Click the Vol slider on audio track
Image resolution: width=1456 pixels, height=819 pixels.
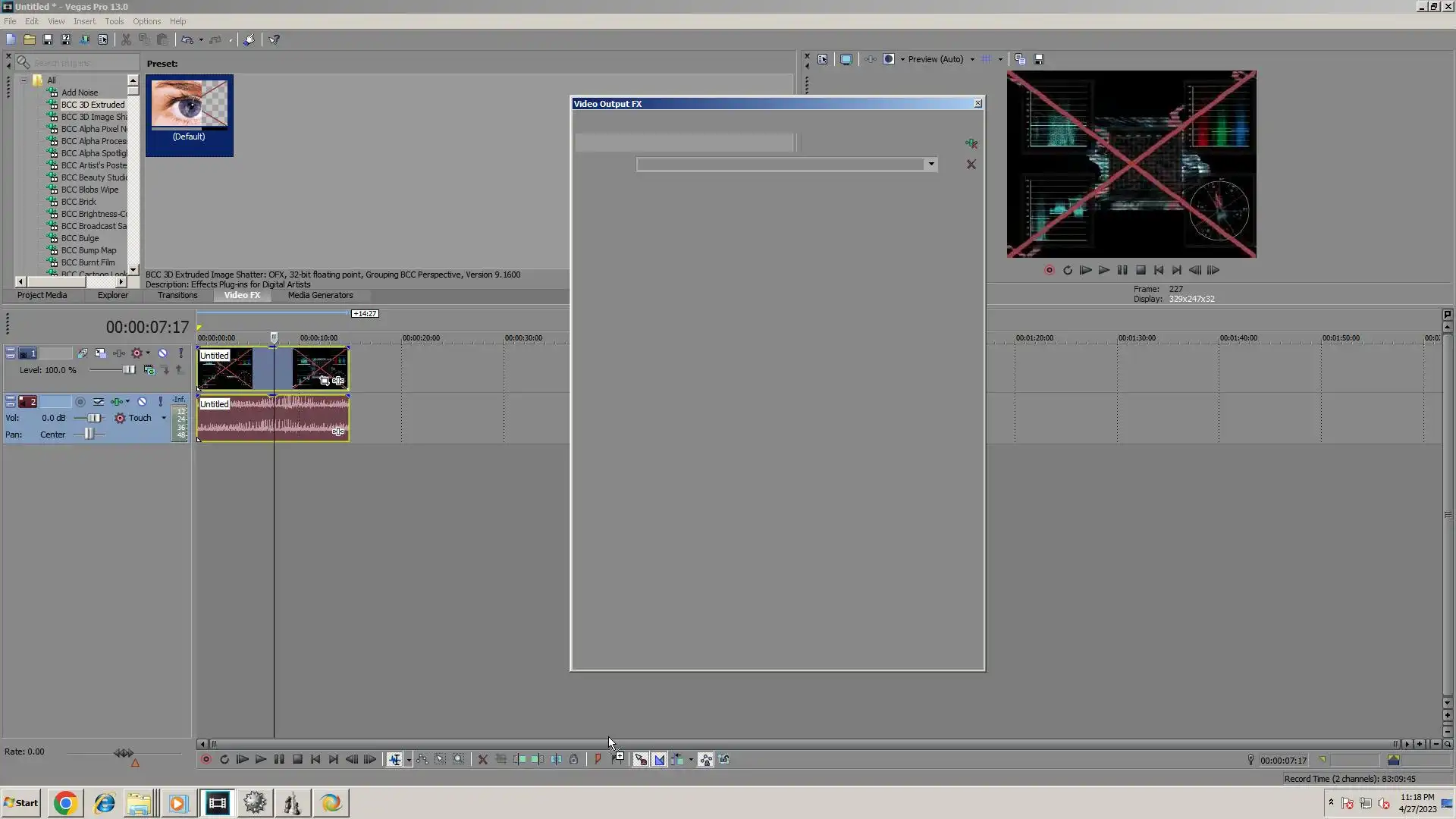[93, 418]
